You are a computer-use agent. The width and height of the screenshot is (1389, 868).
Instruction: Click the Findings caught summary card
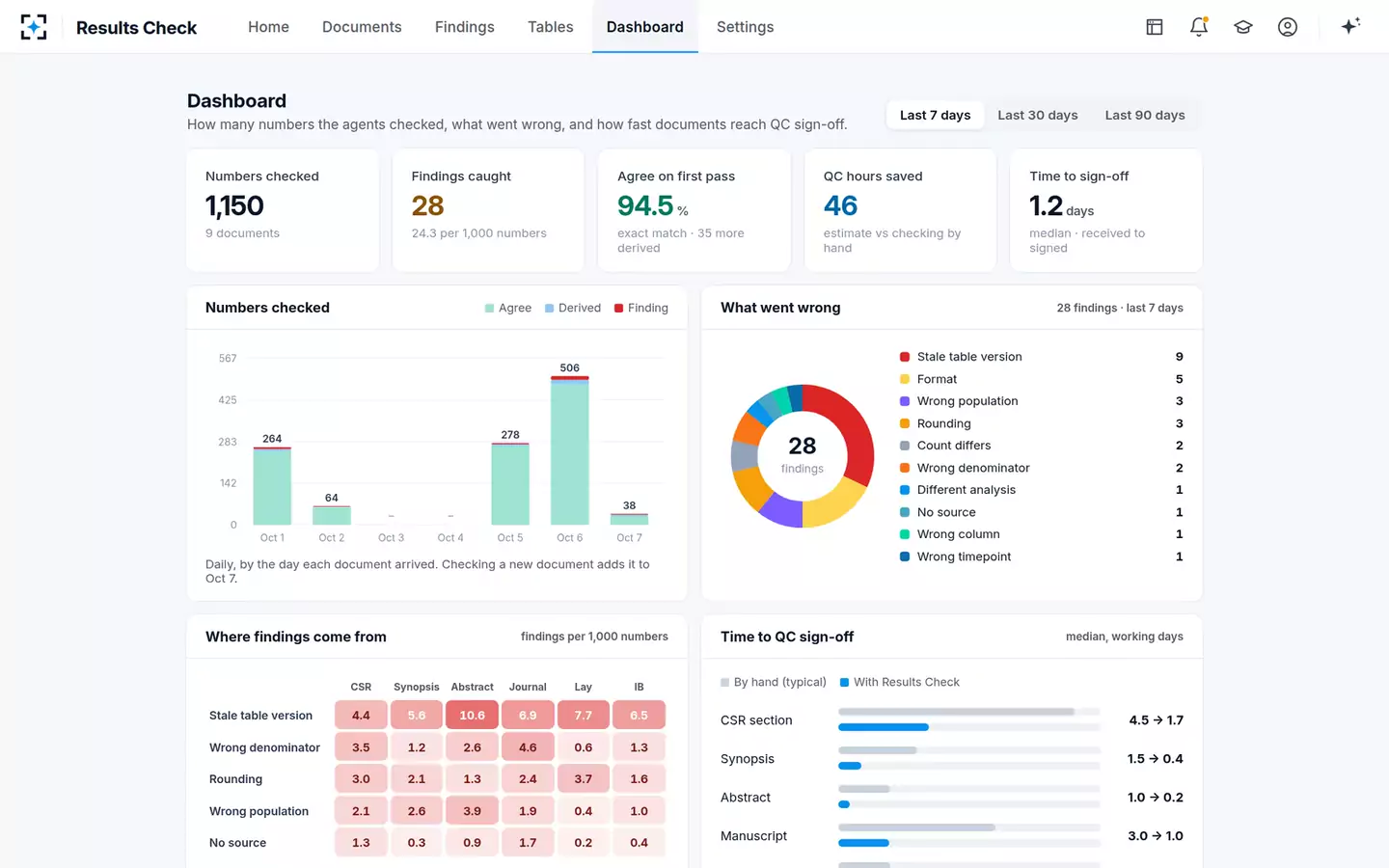(x=488, y=210)
